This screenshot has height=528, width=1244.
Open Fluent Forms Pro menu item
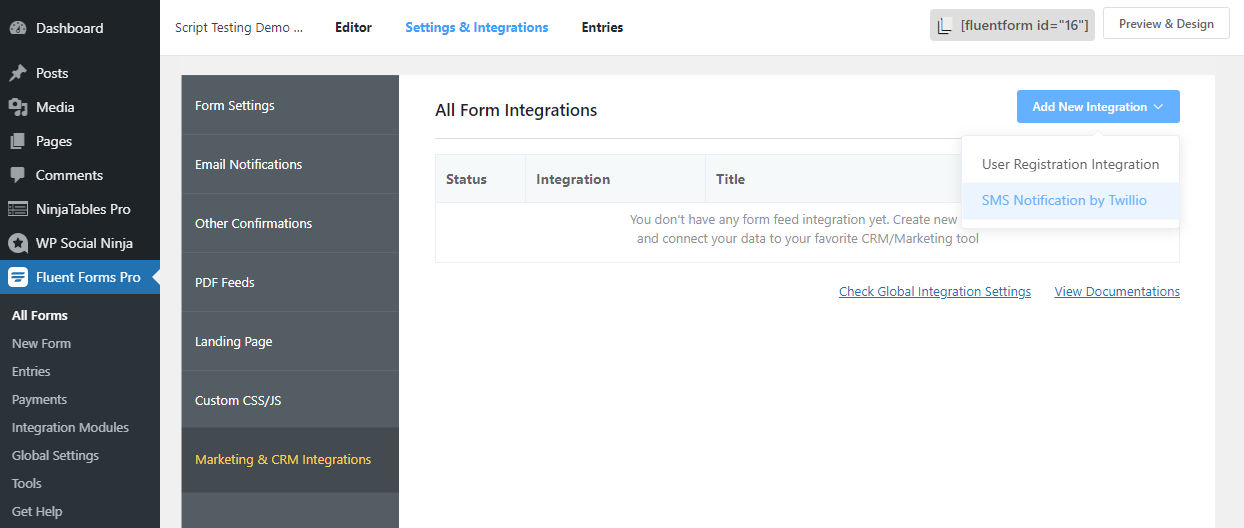coord(80,277)
